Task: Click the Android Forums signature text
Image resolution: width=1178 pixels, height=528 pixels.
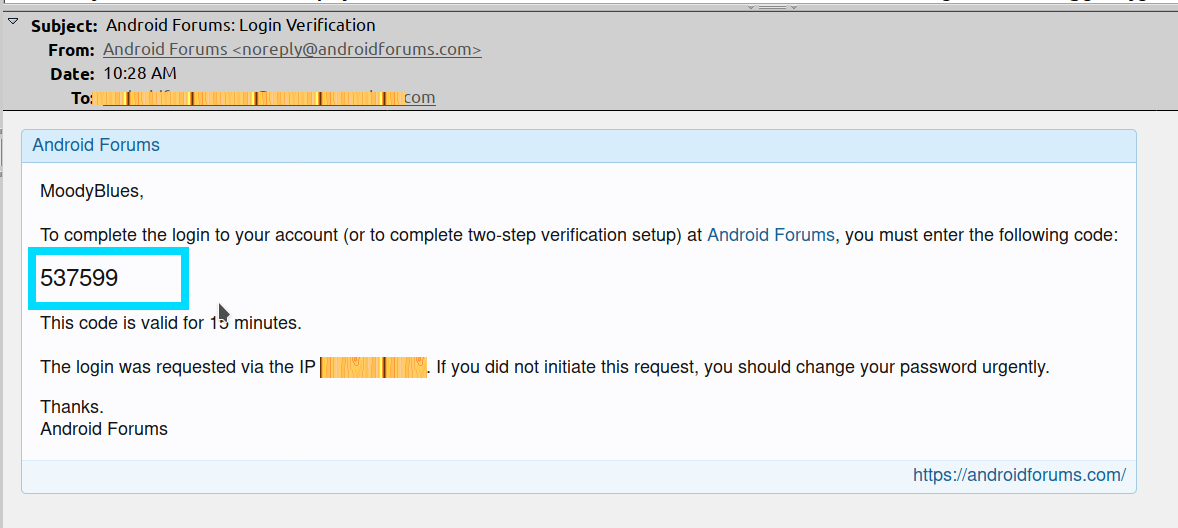Action: point(104,430)
